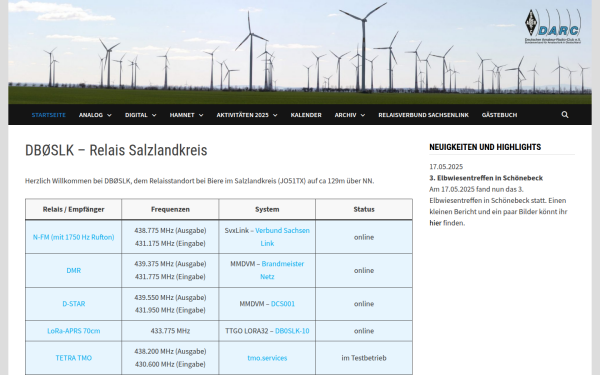Select the '439.550 MHz (Ausgabe)' text
600x375 pixels.
click(170, 297)
